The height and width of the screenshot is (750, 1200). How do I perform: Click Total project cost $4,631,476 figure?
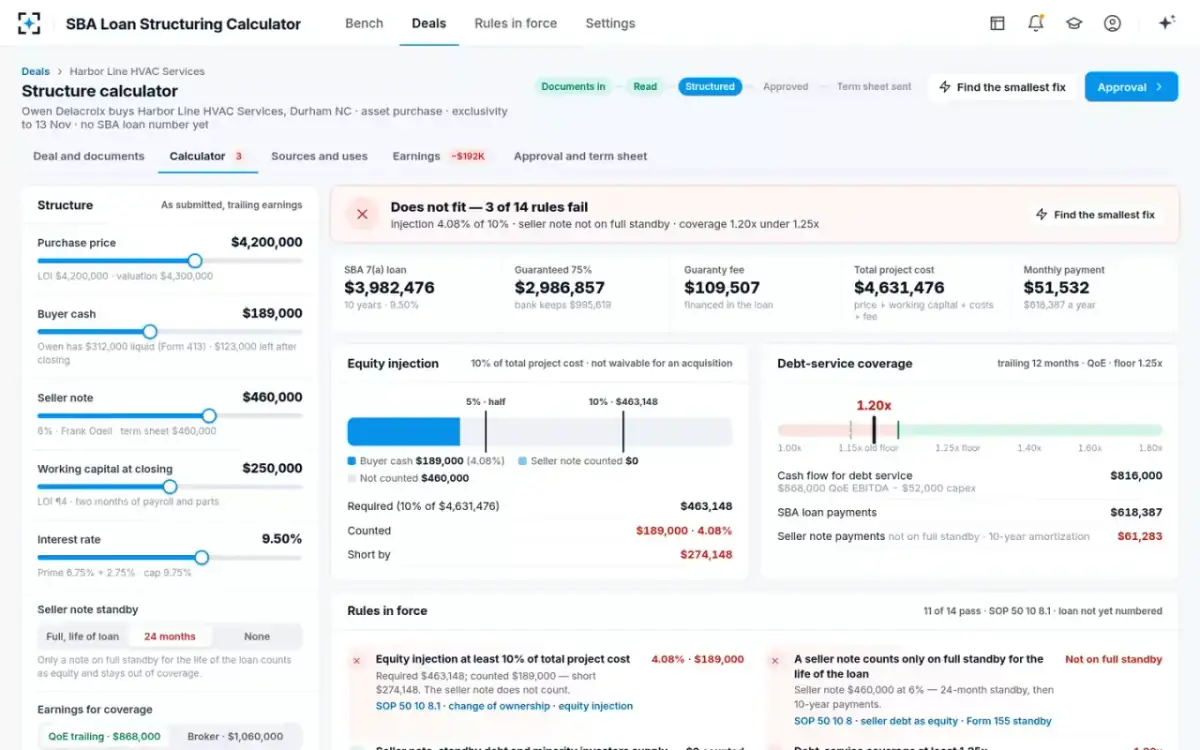tap(899, 288)
